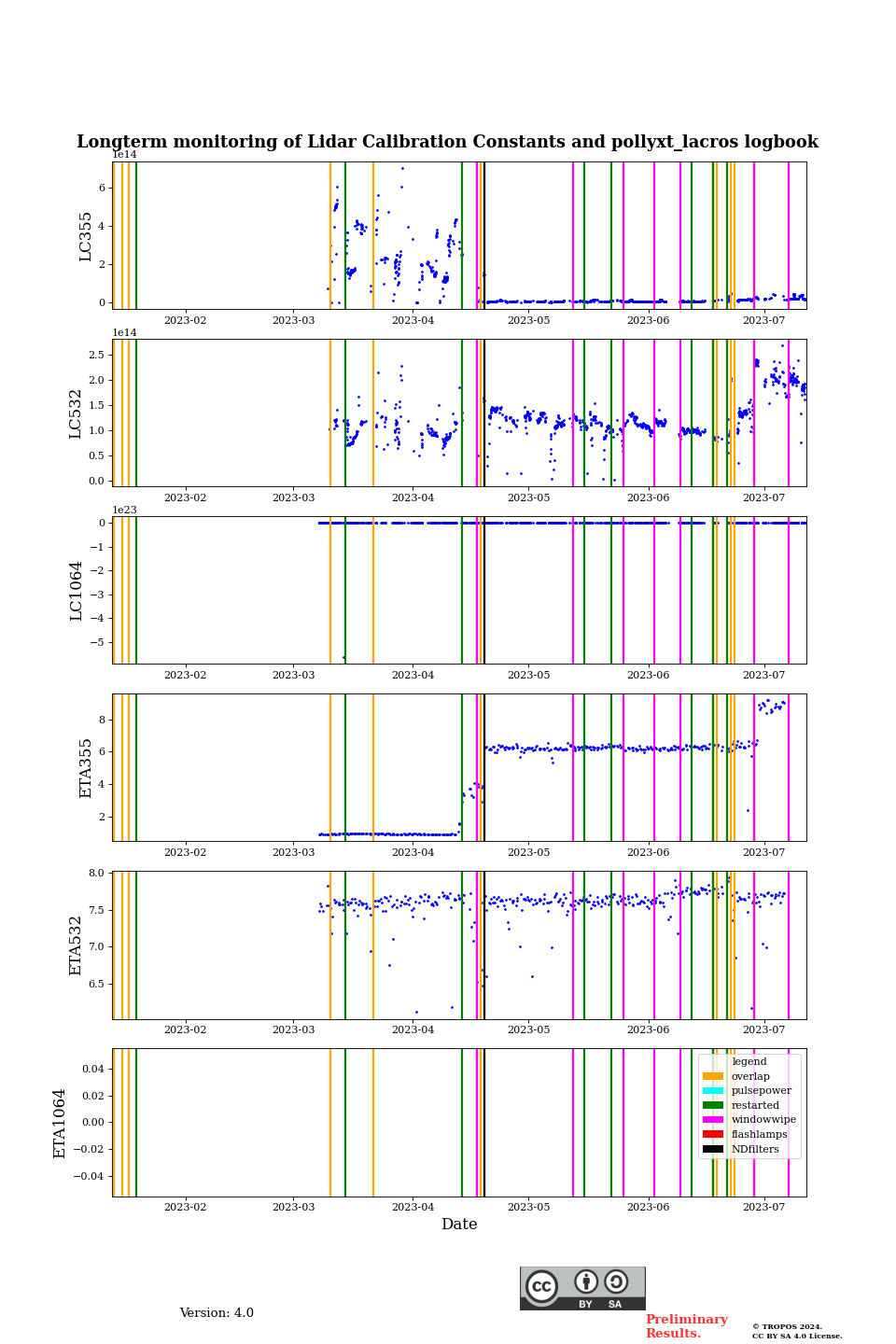The height and width of the screenshot is (1344, 896).
Task: Click the SA share-alike arrow icon
Action: point(616,1281)
